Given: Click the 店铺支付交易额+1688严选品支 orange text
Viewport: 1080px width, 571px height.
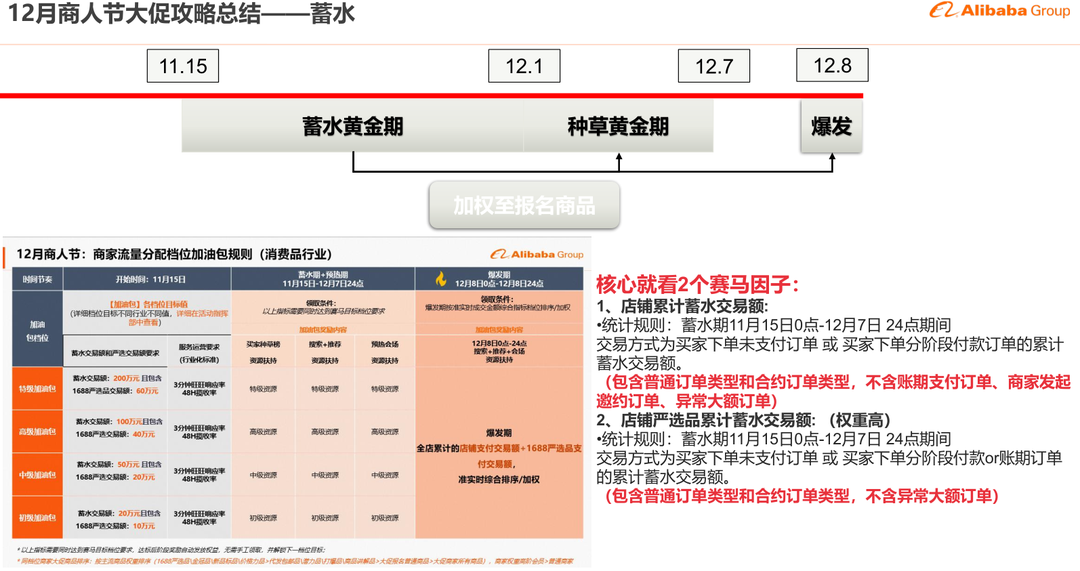Looking at the screenshot, I should [521, 448].
